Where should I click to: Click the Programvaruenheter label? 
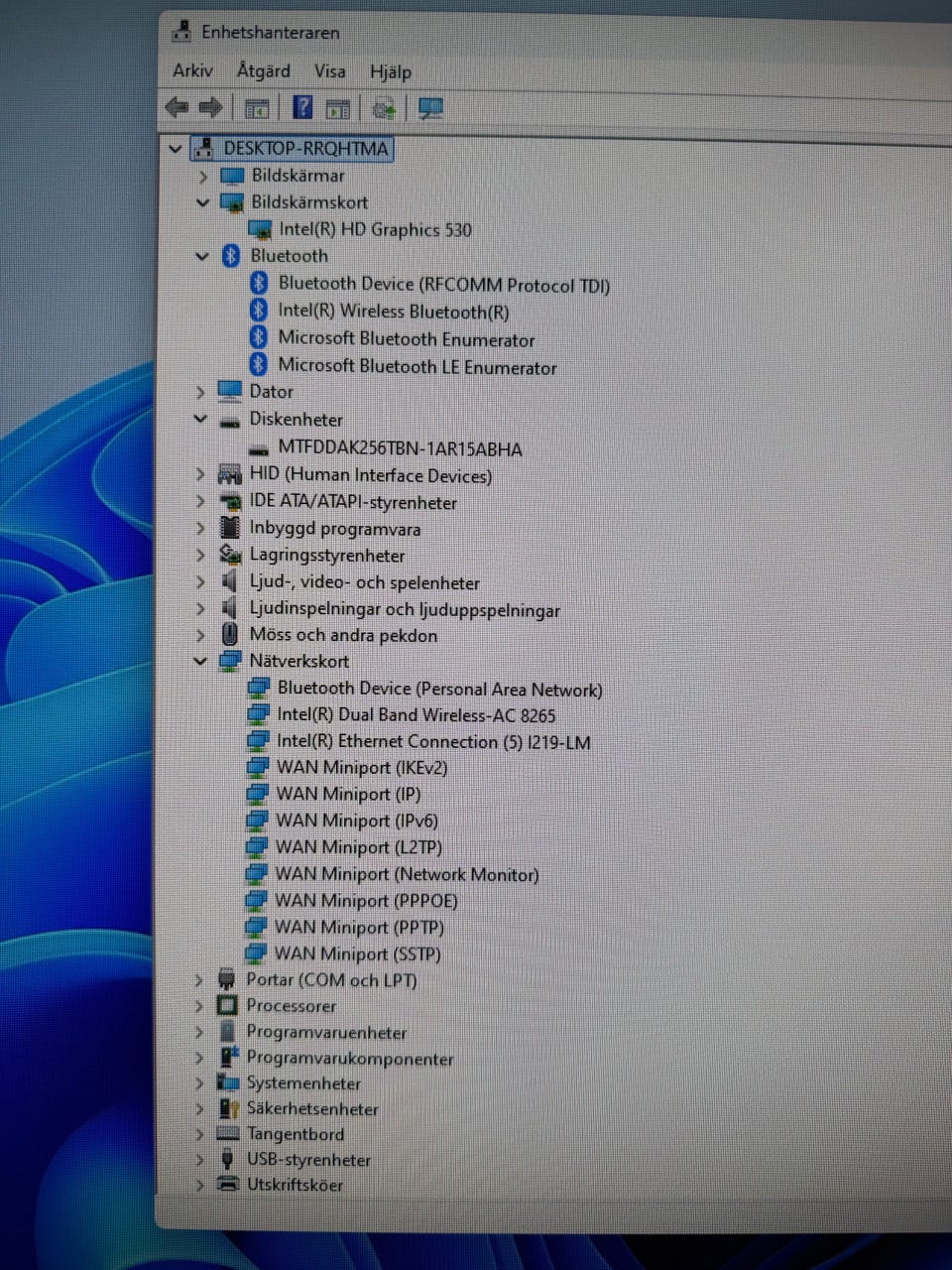point(326,1032)
